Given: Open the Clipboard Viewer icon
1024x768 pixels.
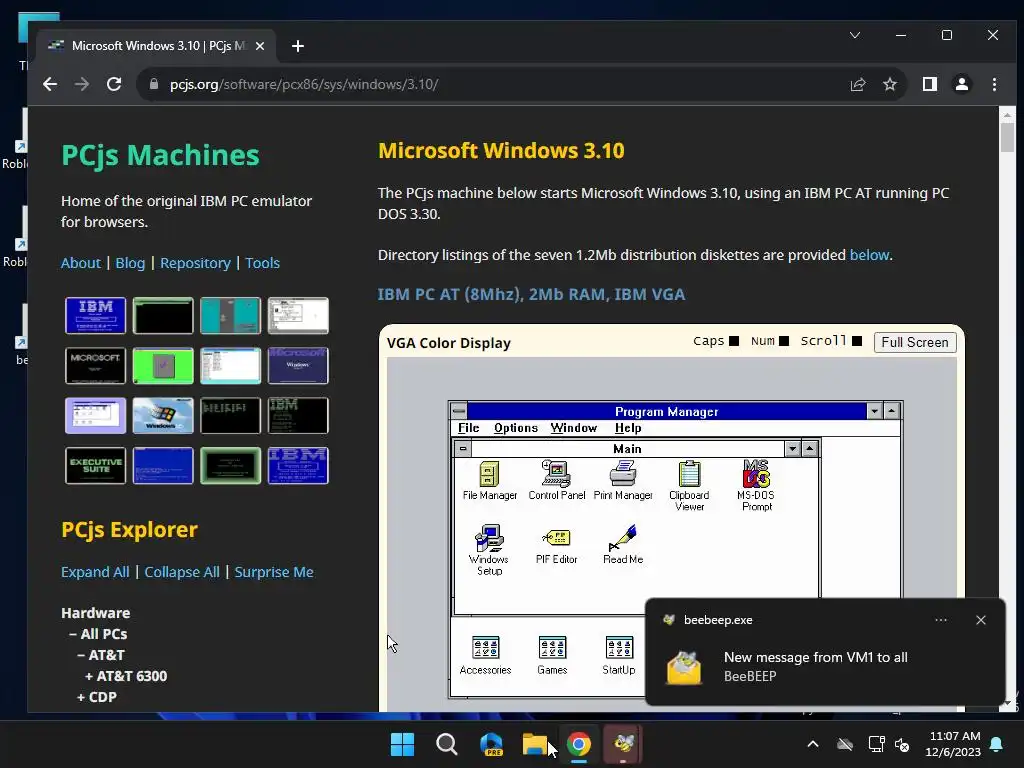Looking at the screenshot, I should click(x=689, y=486).
